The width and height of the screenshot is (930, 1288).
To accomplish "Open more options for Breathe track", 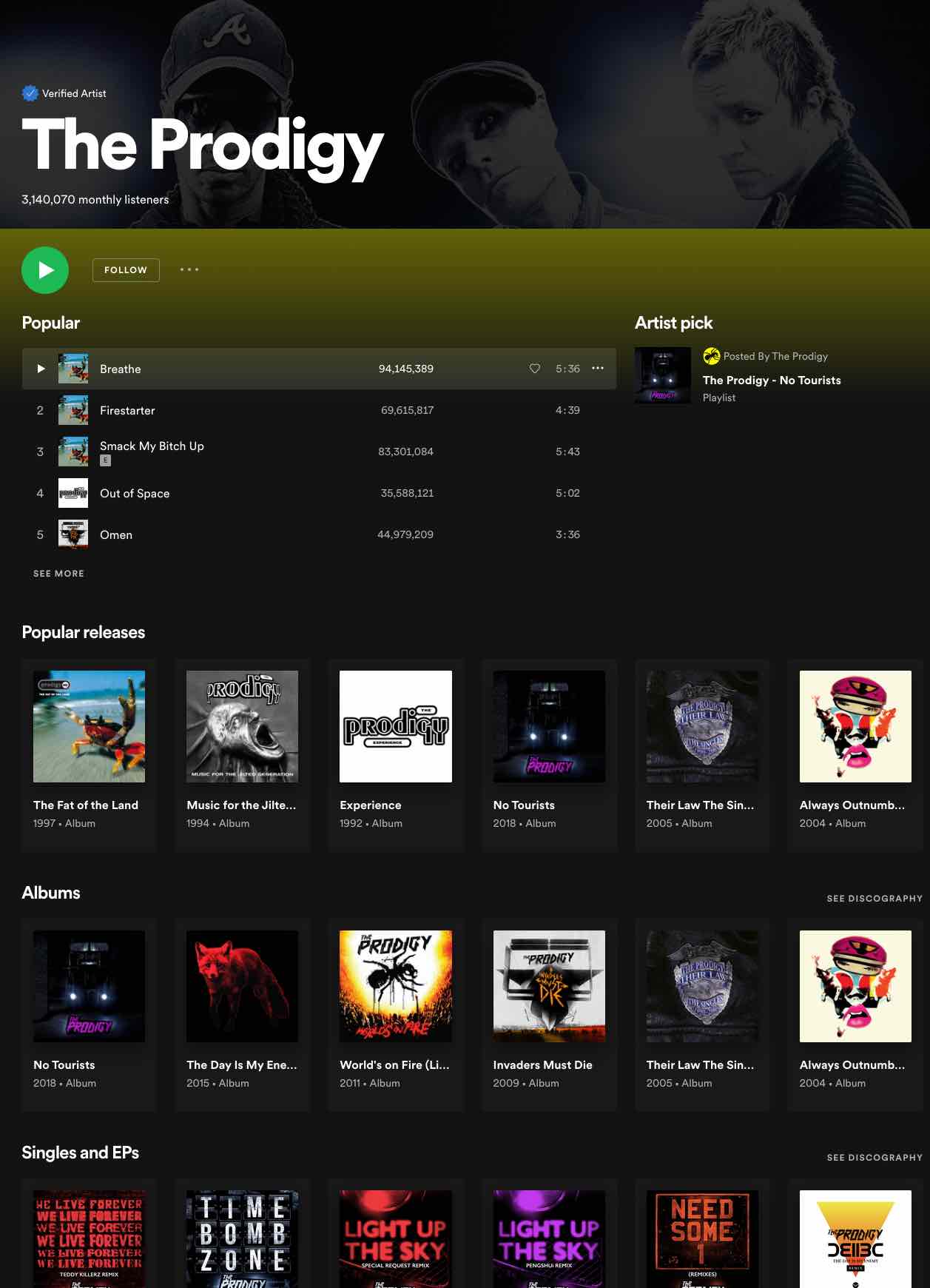I will (x=598, y=368).
